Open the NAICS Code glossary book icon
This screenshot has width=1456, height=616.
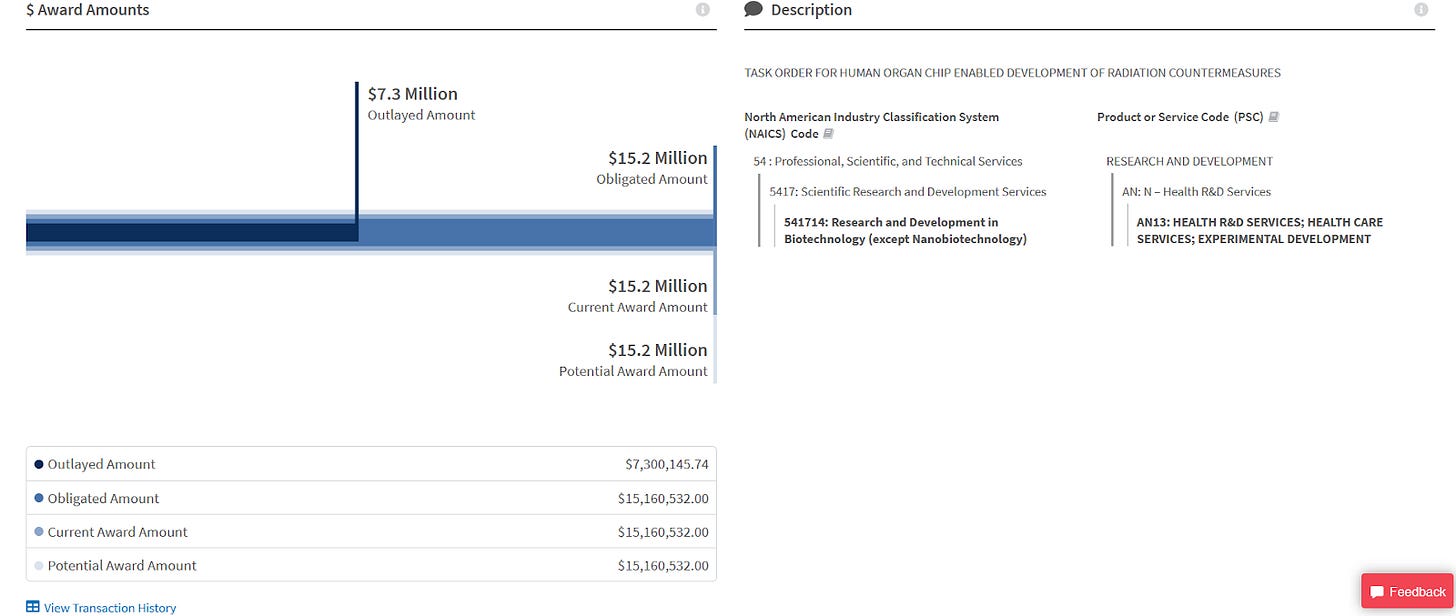[828, 133]
